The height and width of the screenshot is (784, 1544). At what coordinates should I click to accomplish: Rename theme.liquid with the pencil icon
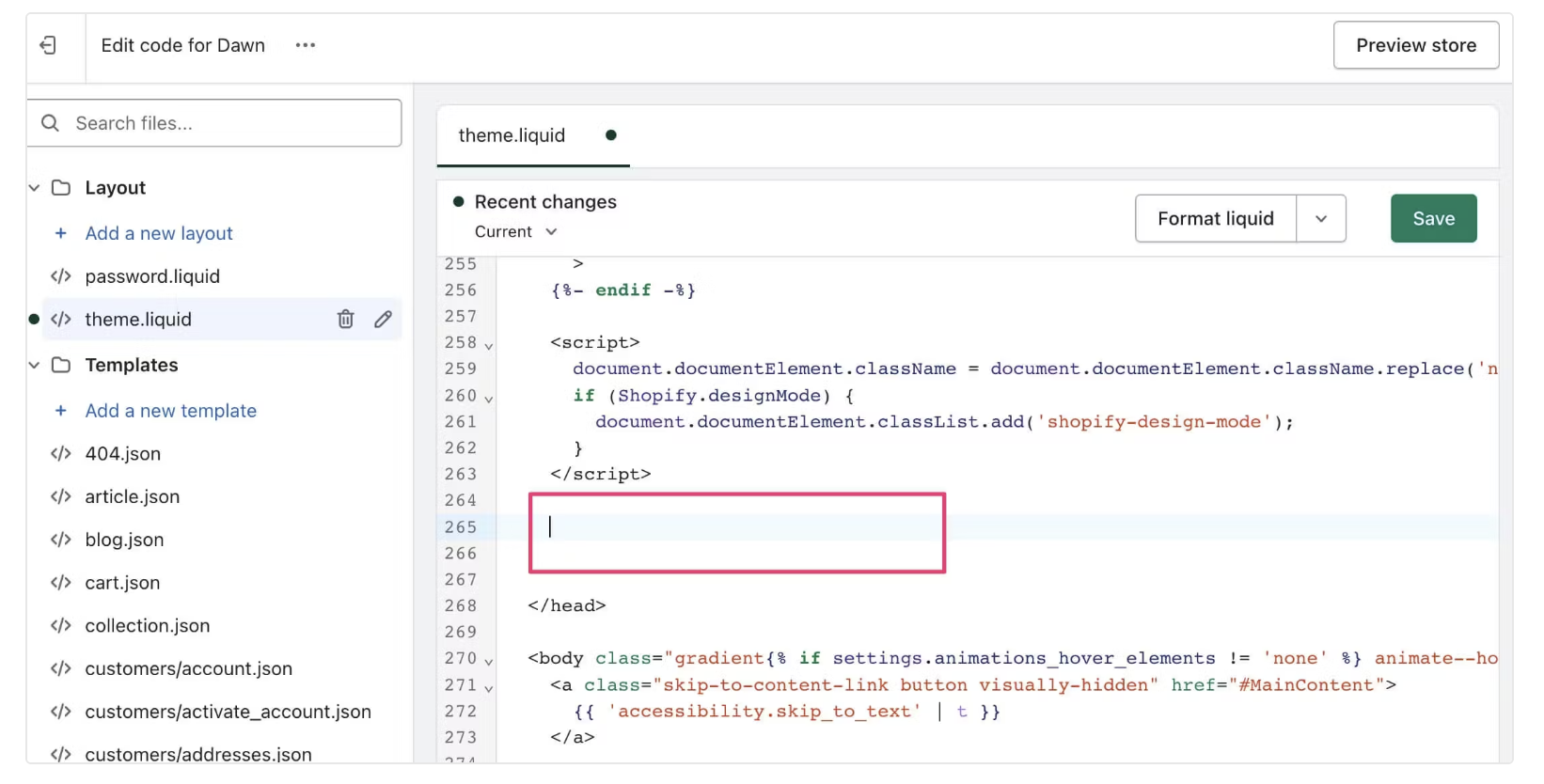[383, 320]
